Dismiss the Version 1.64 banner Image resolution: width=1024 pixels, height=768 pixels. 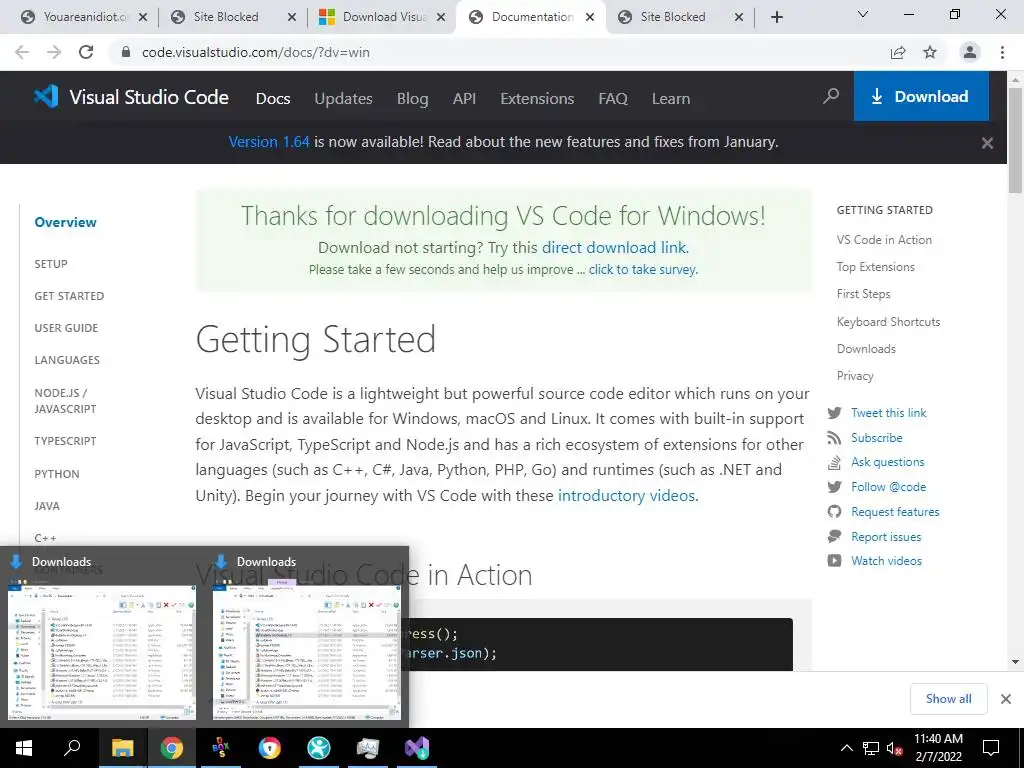[987, 142]
